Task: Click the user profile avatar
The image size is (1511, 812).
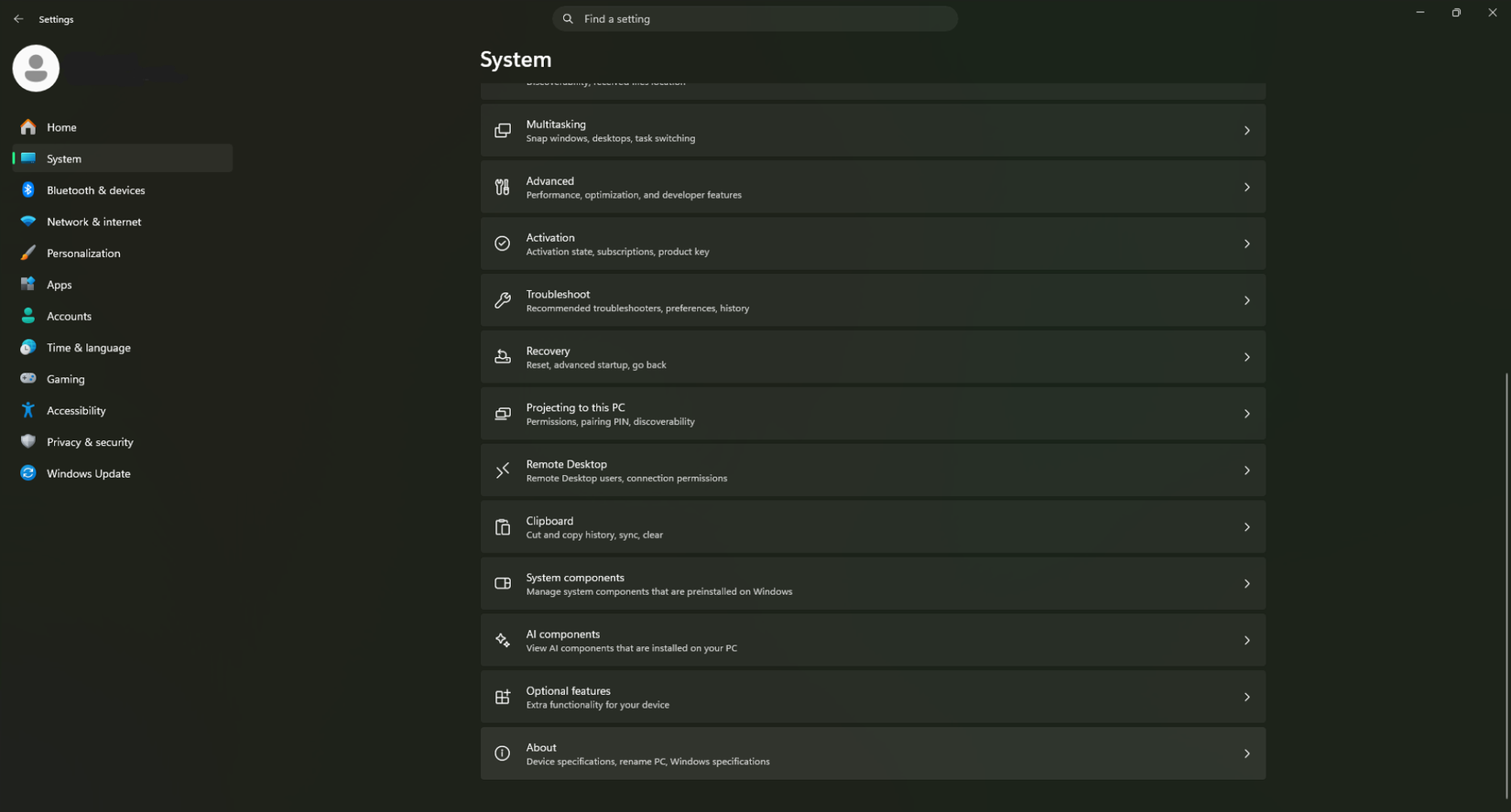Action: [36, 68]
